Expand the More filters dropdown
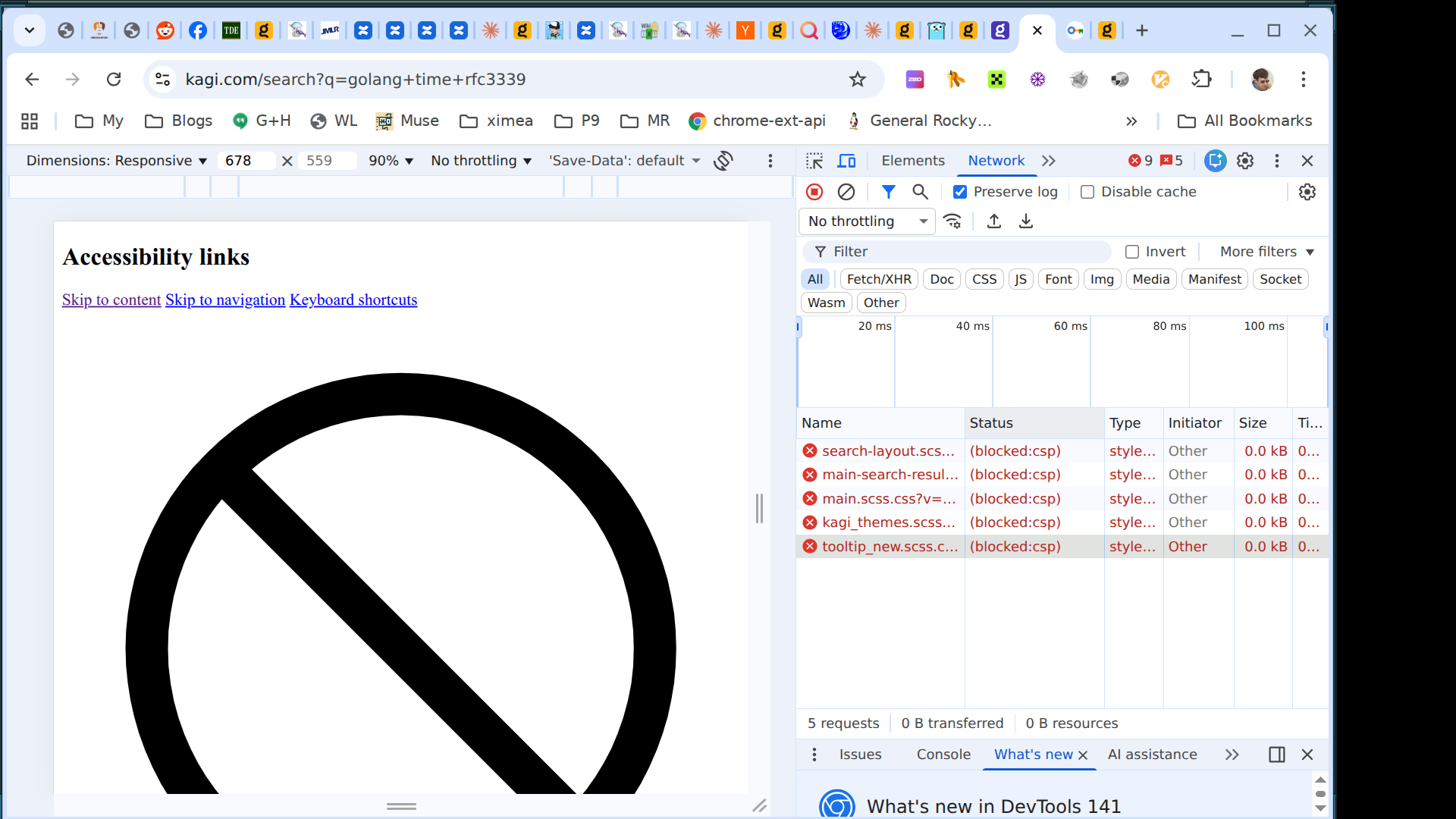This screenshot has height=819, width=1456. point(1265,251)
